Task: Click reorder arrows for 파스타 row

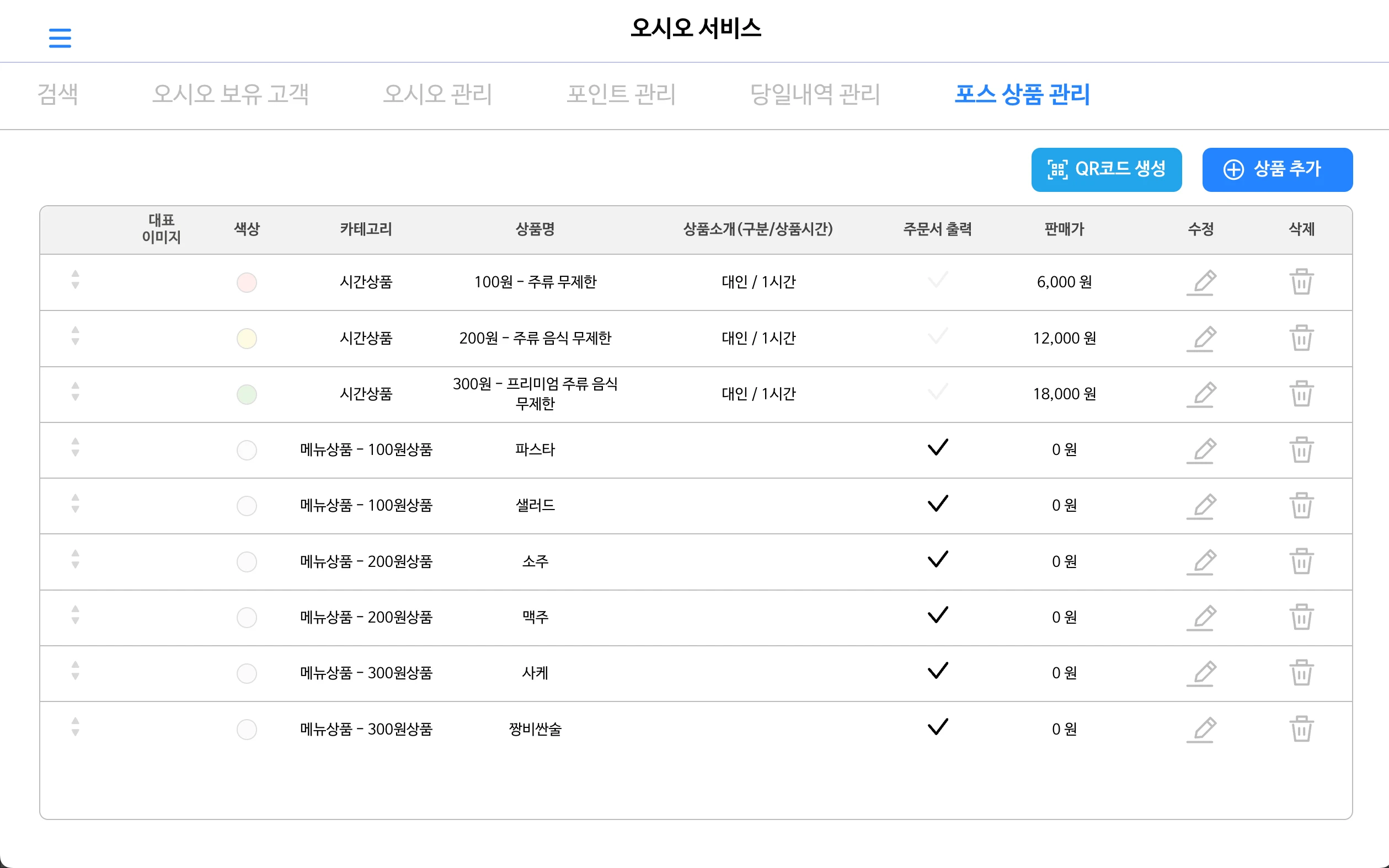Action: click(75, 448)
